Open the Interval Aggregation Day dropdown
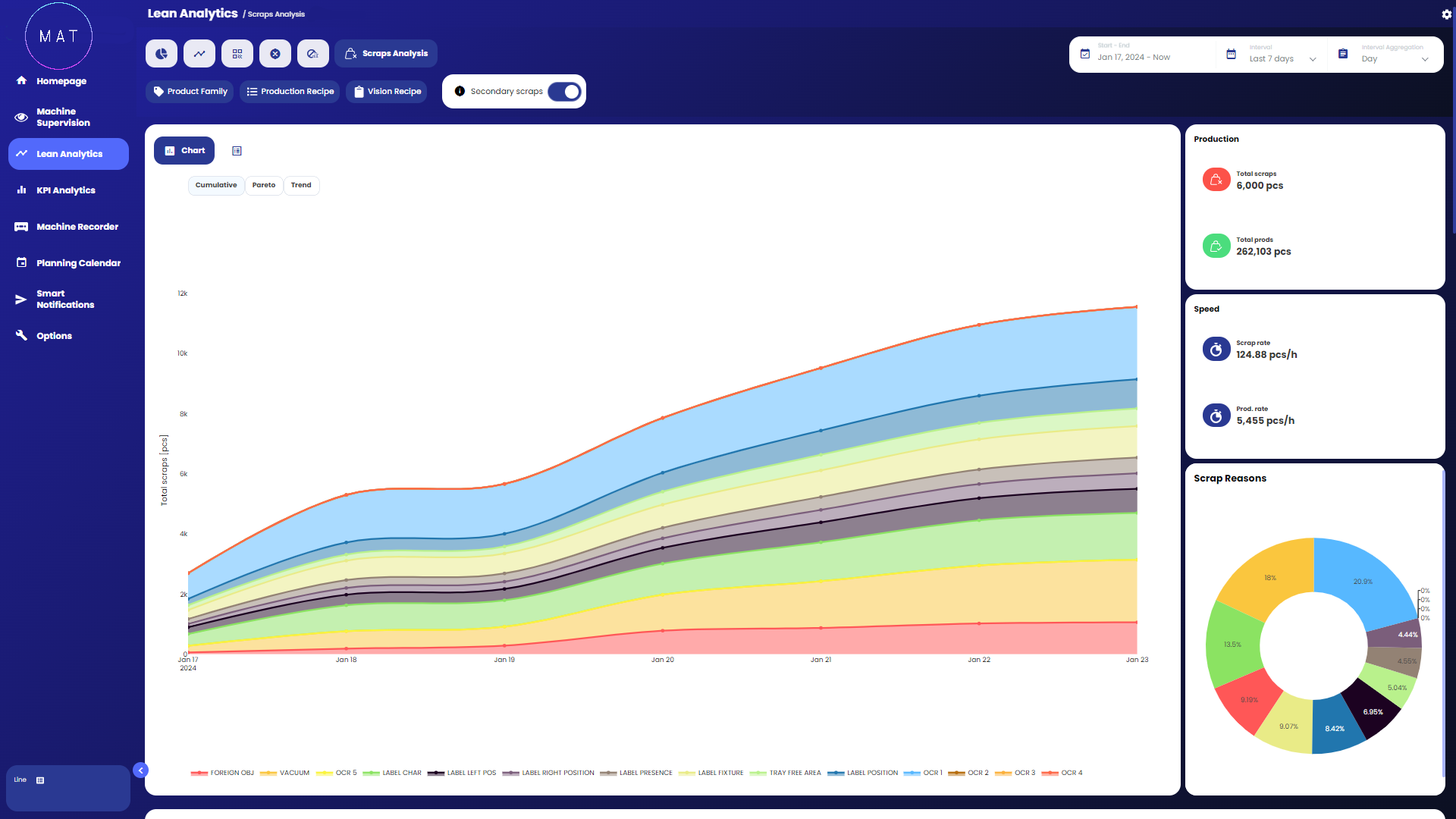Screen dimensions: 1456x819 tap(1394, 58)
